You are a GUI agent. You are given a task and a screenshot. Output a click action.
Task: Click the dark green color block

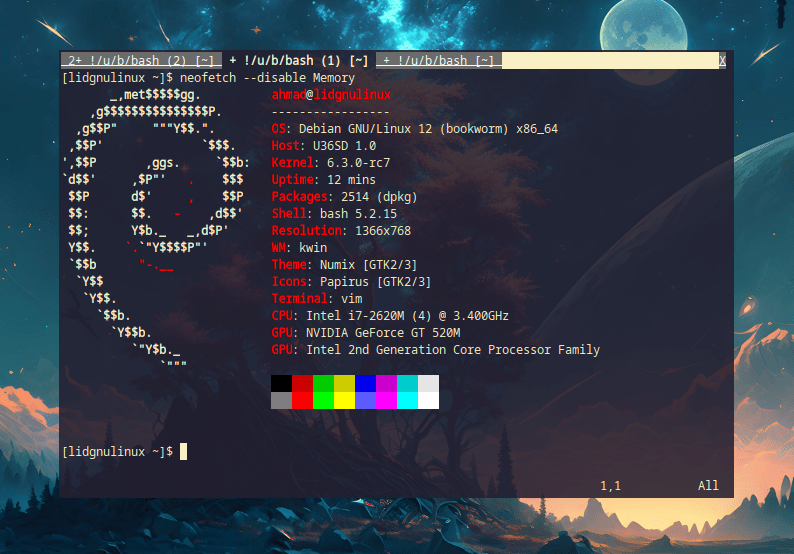pos(323,383)
